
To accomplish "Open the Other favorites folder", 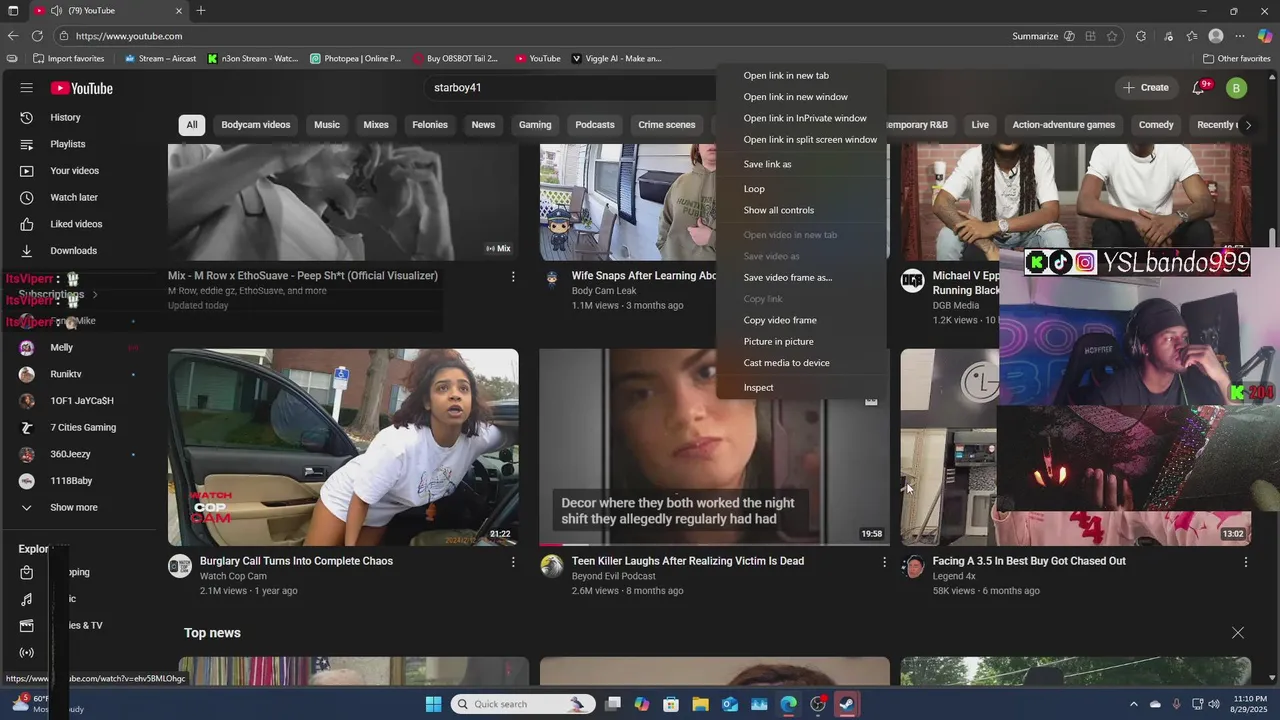I will tap(1237, 59).
